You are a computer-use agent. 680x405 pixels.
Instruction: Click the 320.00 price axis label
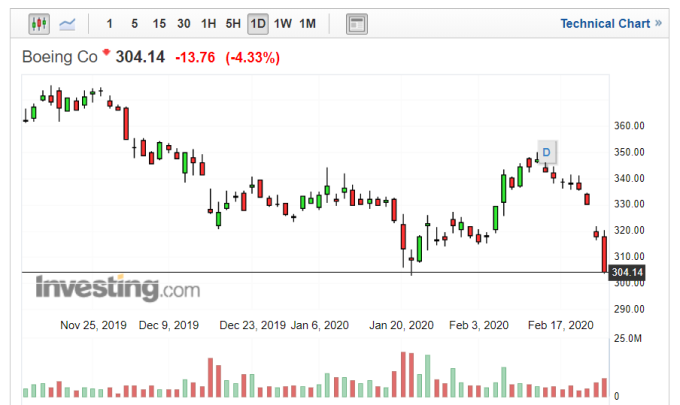click(629, 230)
